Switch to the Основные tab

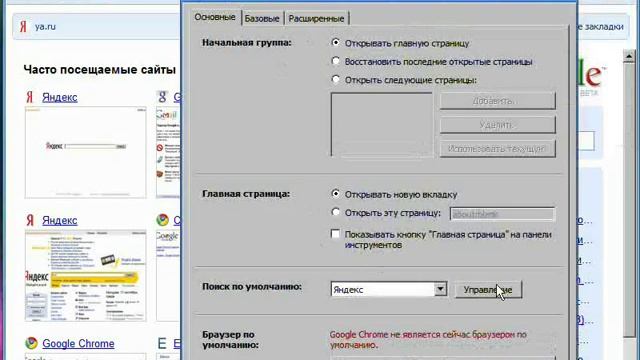(215, 18)
